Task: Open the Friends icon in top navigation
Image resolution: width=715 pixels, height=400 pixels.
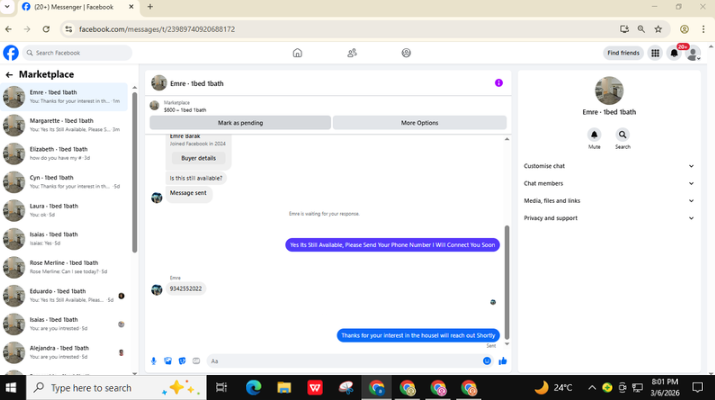Action: point(352,53)
